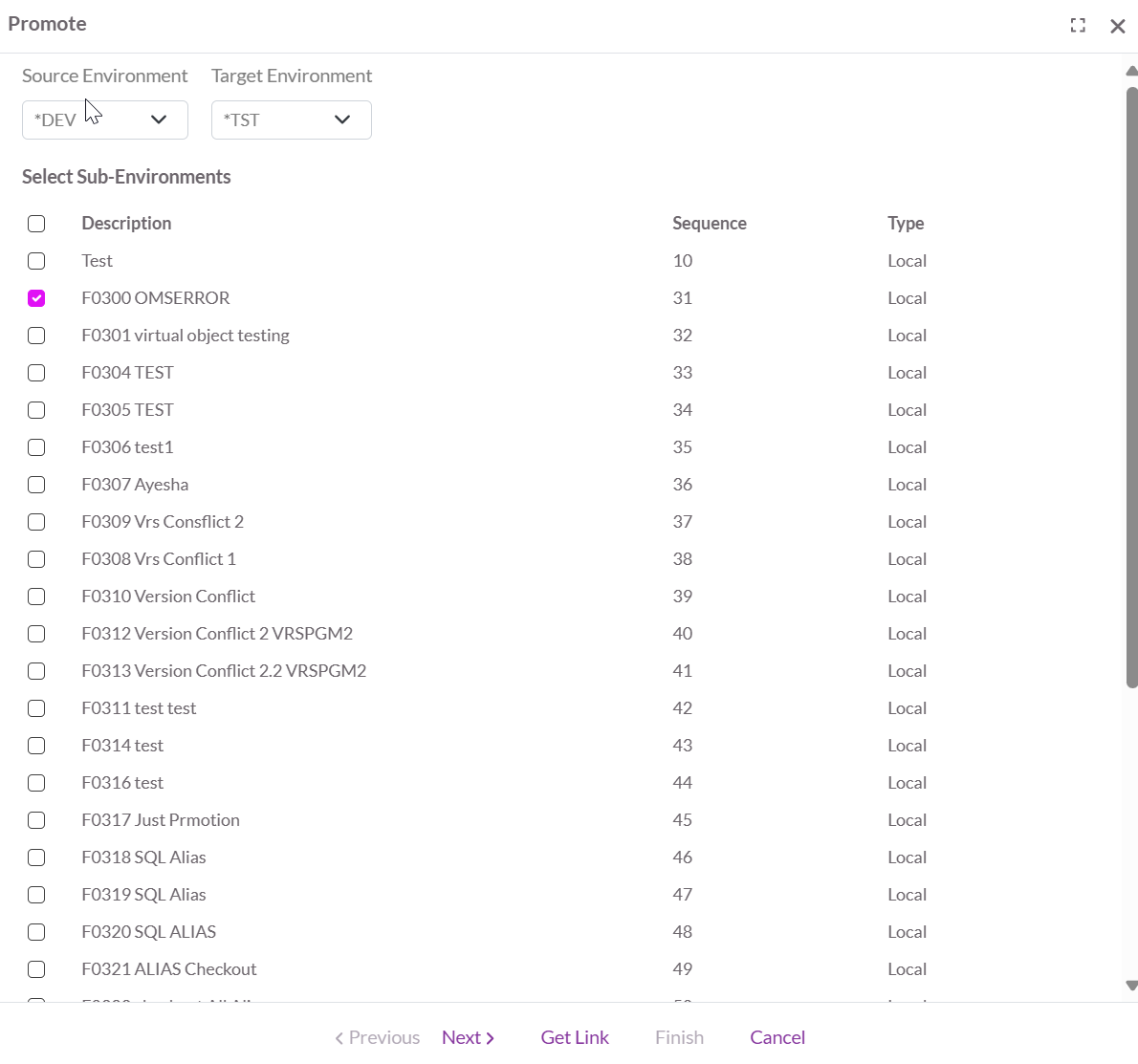
Task: Close the Promote dialog
Action: tap(1117, 26)
